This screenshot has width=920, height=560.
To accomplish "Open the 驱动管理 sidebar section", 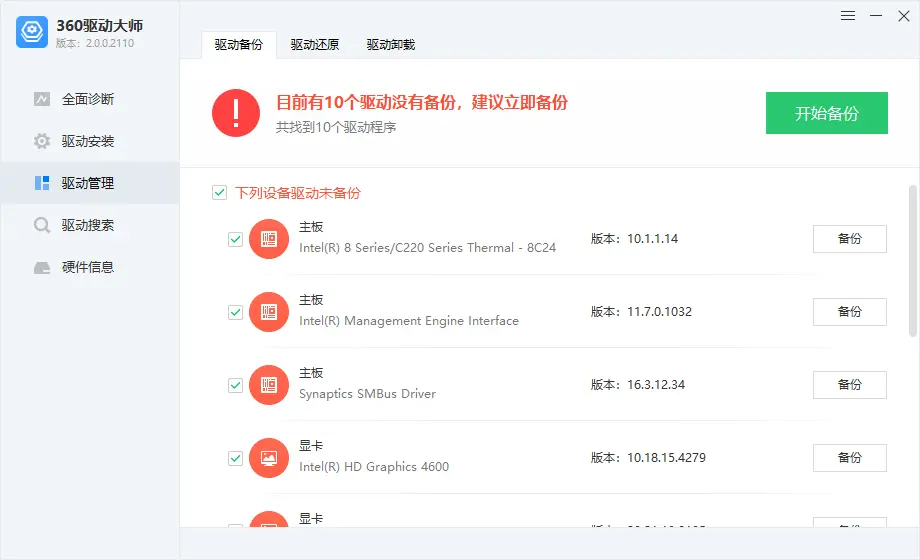I will [88, 183].
